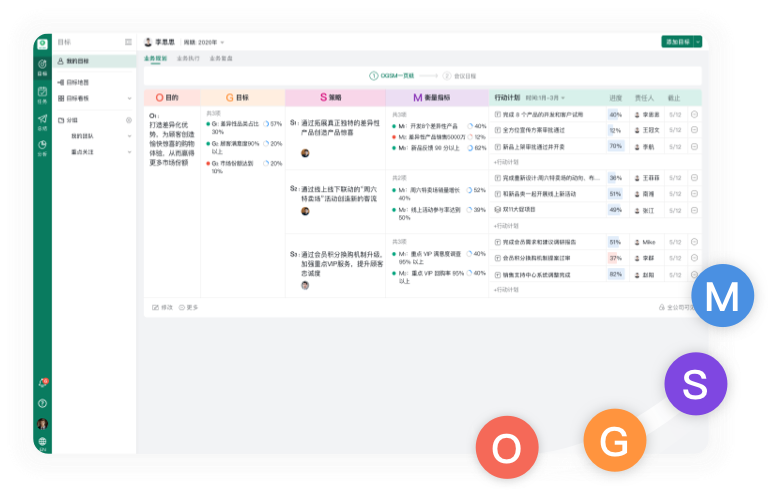Click the minus circle on the 12% action row

(x=694, y=130)
